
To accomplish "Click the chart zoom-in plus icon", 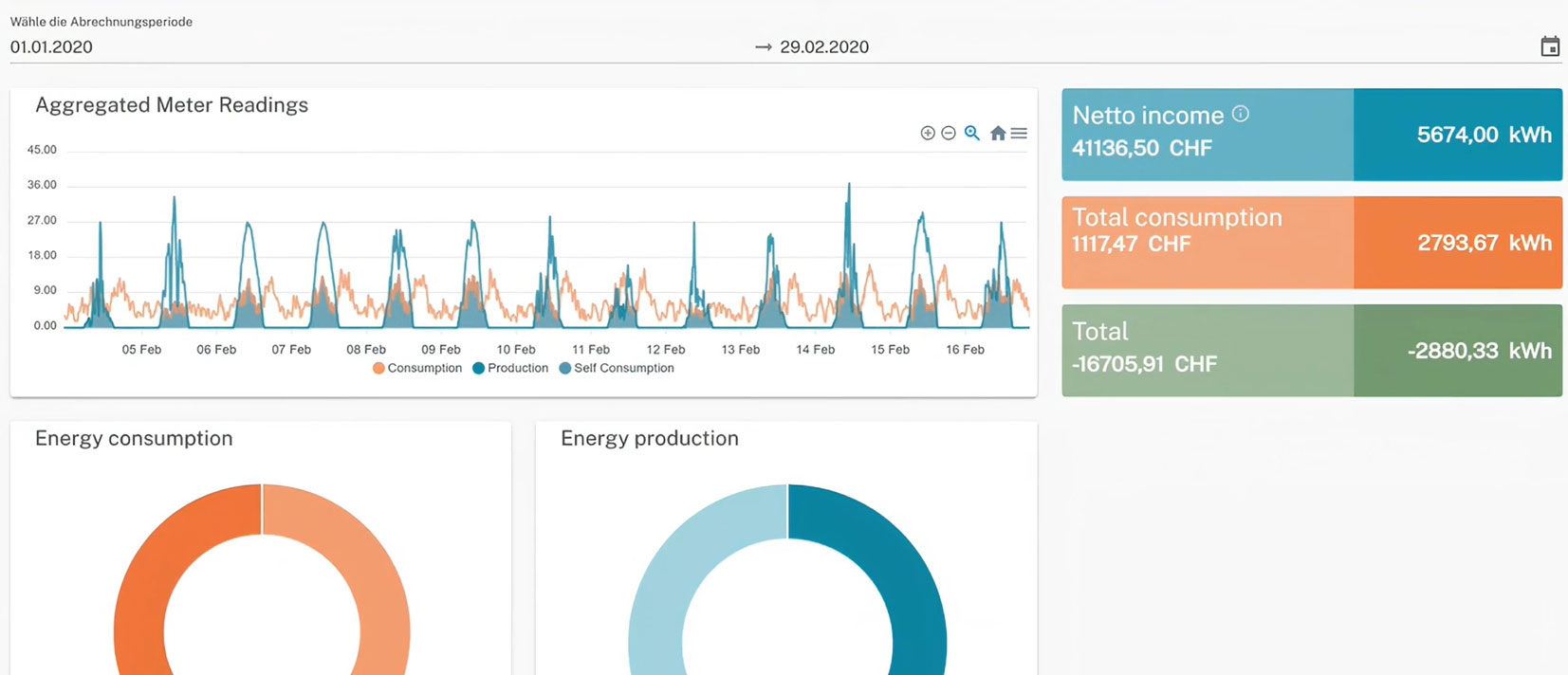I will coord(928,133).
